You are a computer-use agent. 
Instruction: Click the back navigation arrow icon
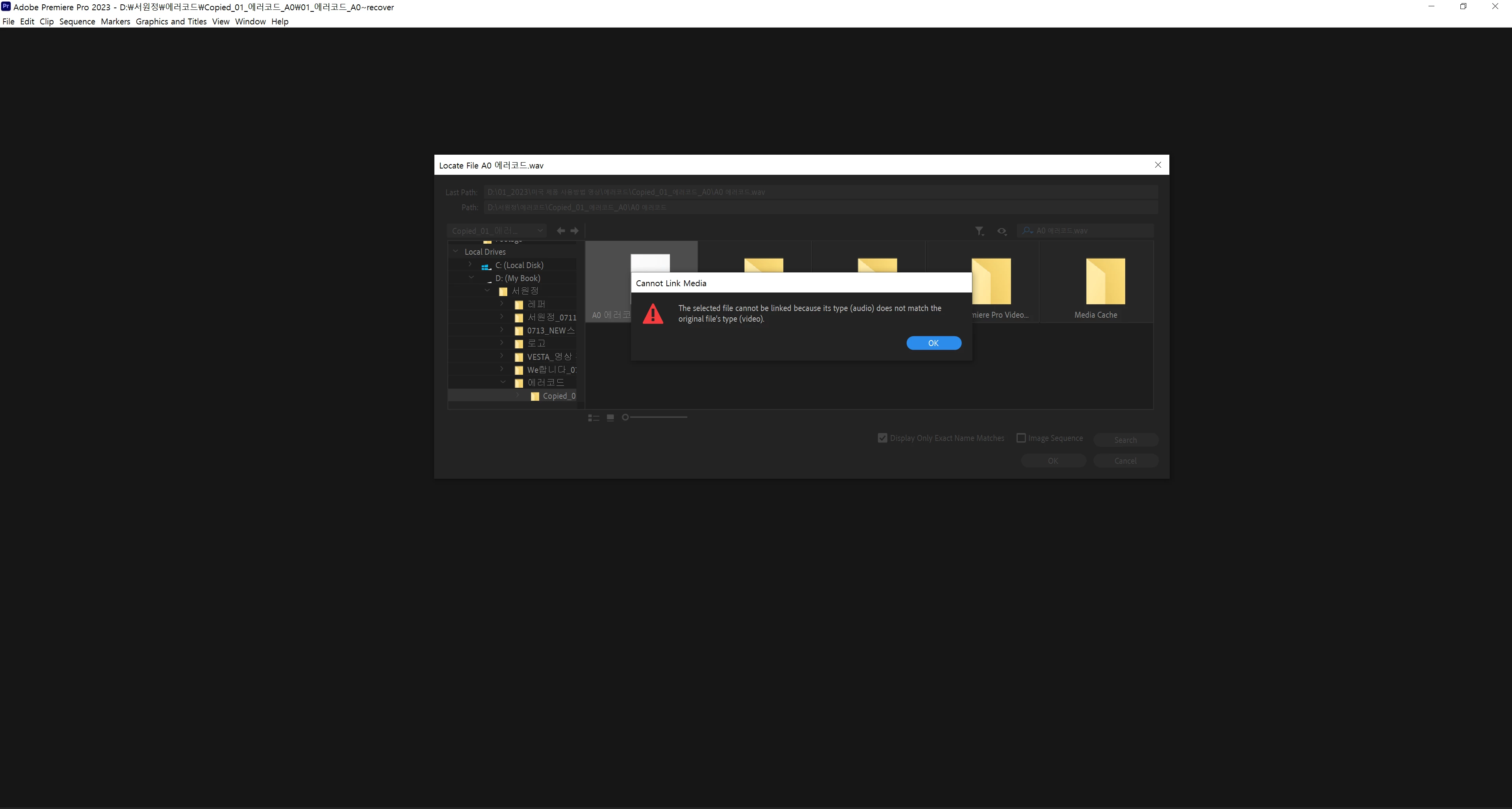560,231
